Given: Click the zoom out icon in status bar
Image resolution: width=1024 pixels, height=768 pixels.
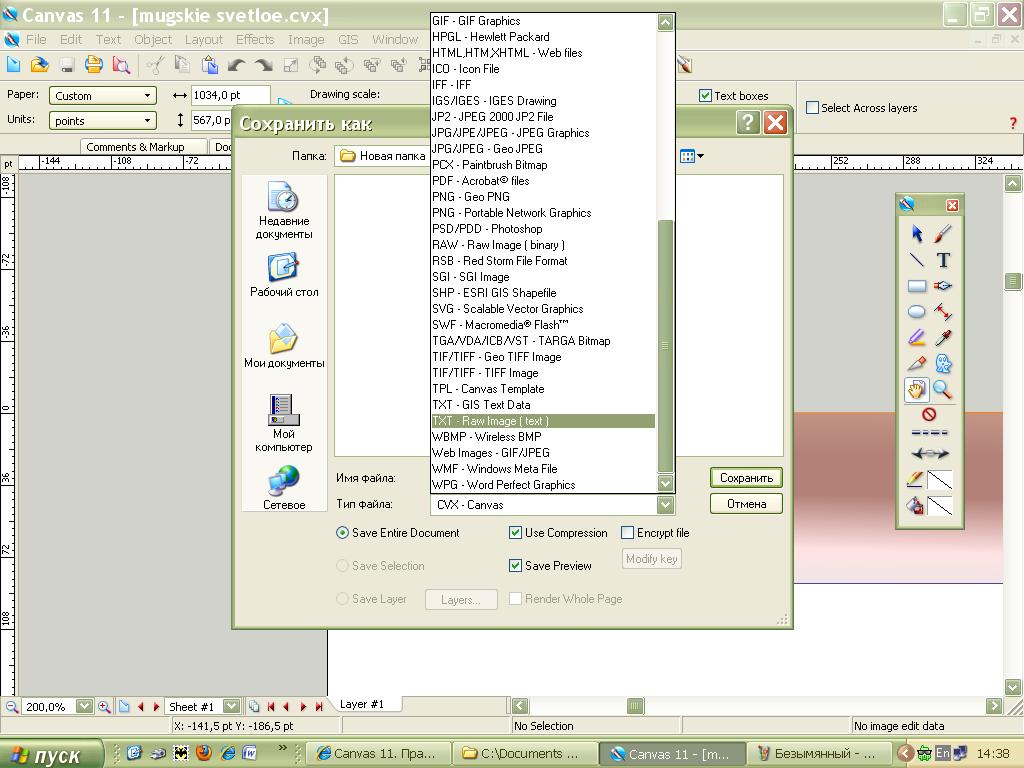Looking at the screenshot, I should (11, 706).
